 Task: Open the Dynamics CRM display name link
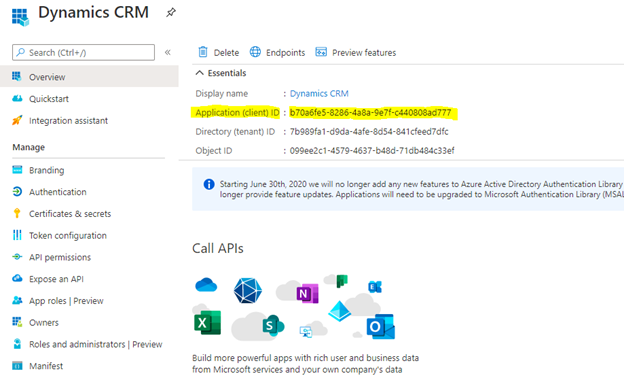[x=319, y=94]
